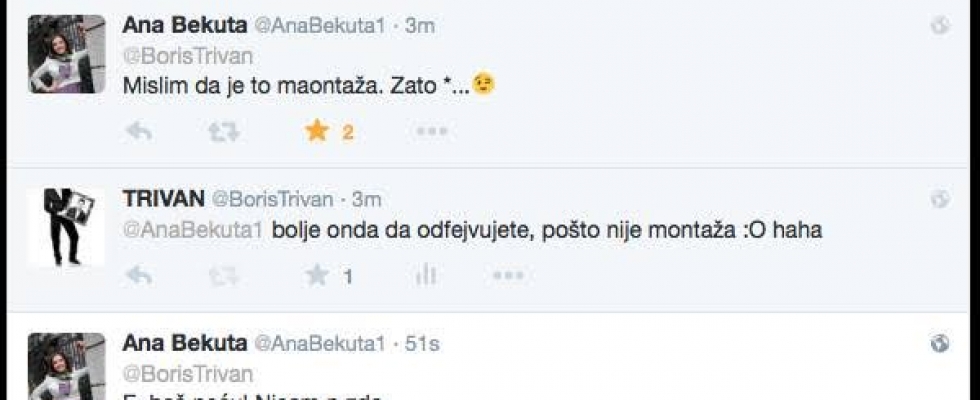Reply to Ana Bekuta's first tweet
This screenshot has height=400, width=980.
pyautogui.click(x=139, y=131)
